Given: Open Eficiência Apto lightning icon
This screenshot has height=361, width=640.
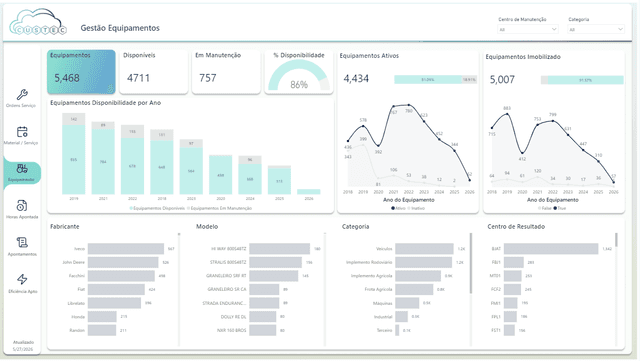Looking at the screenshot, I should tap(22, 279).
